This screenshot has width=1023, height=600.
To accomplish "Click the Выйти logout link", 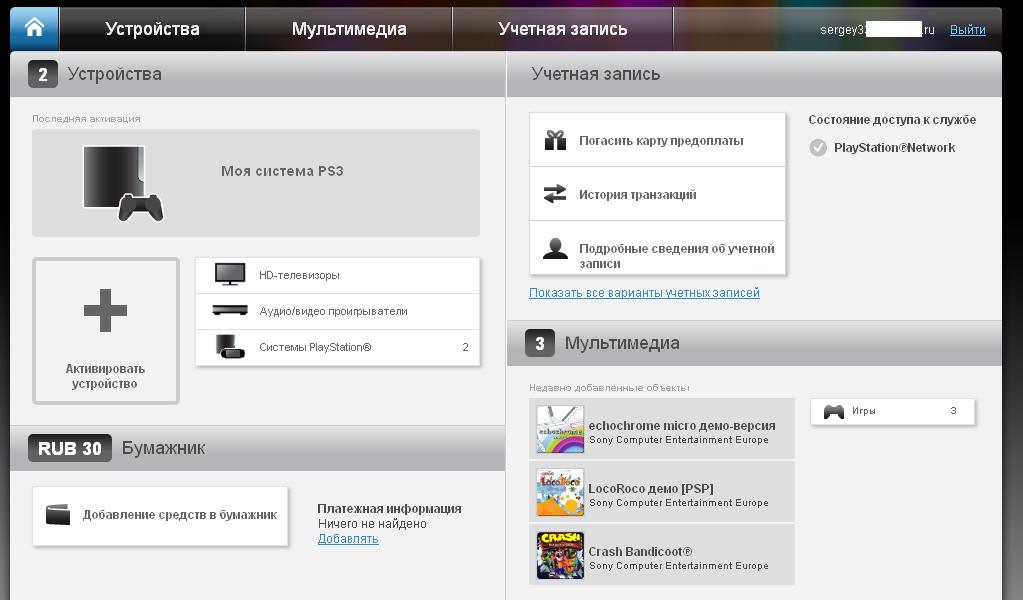I will [968, 29].
